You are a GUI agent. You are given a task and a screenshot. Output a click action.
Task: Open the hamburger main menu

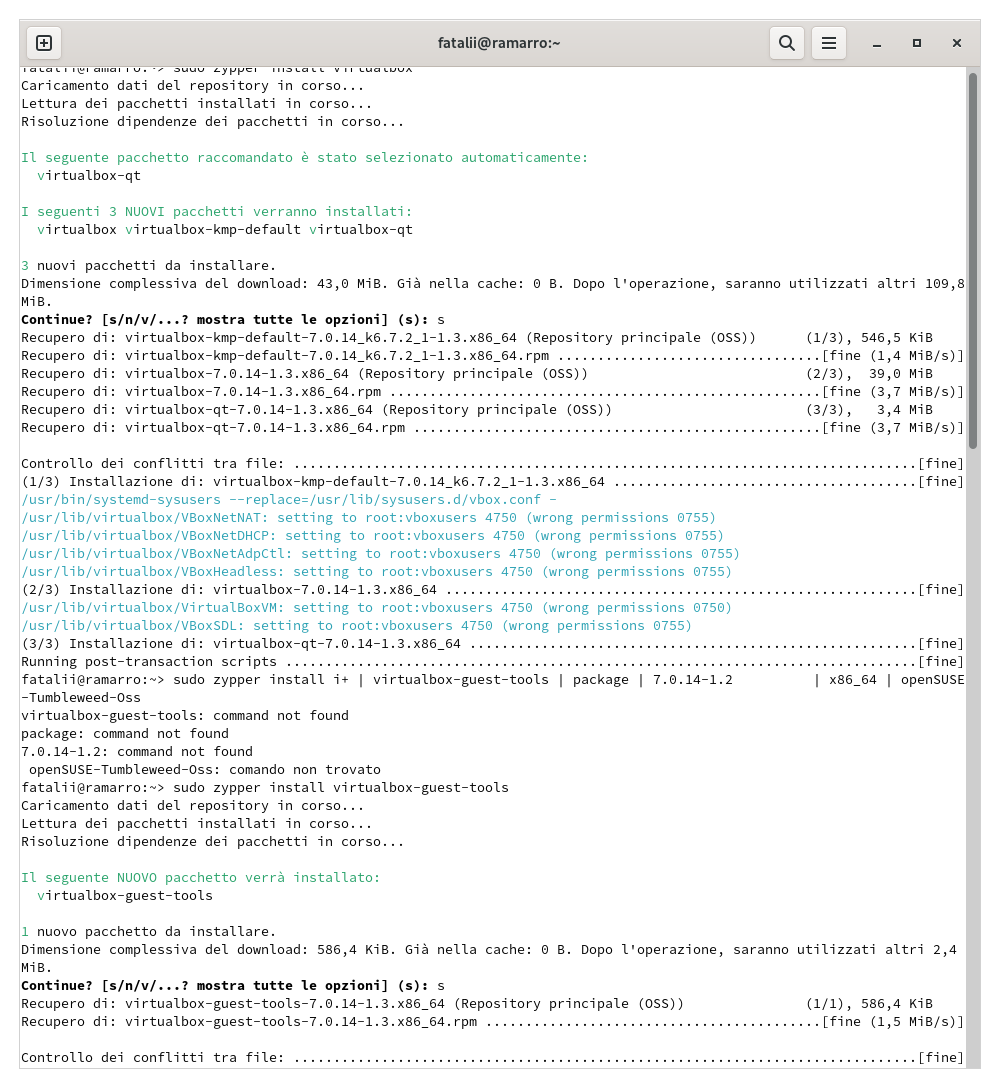pos(829,43)
